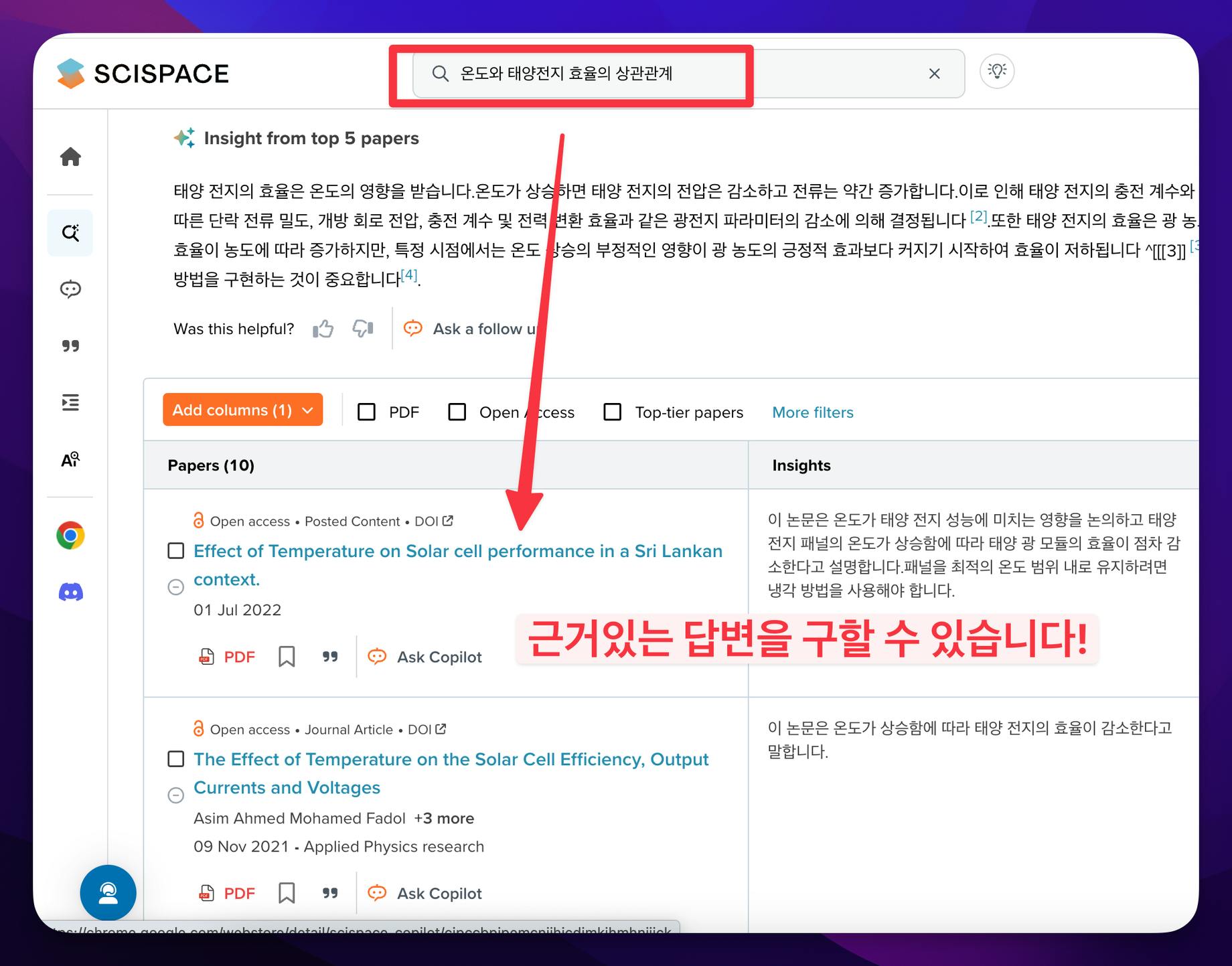Screen dimensions: 1232x966
Task: Open the Sri Lankan solar cell paper
Action: coord(458,565)
